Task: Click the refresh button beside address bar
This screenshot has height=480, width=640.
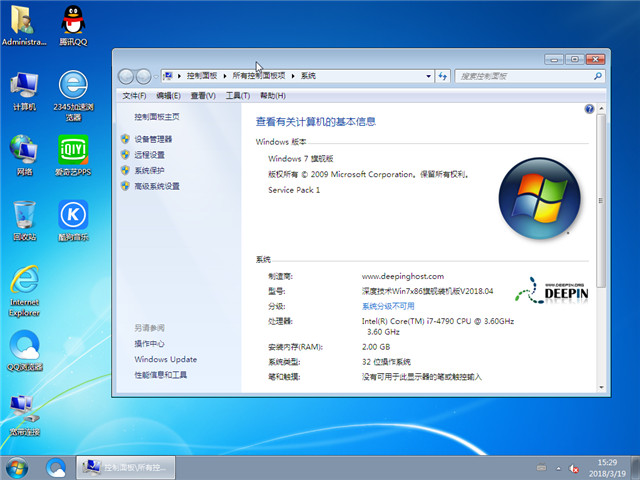Action: [442, 76]
